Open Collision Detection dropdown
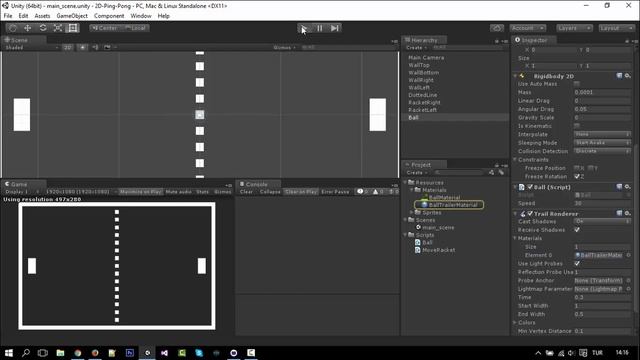640x360 pixels. coord(602,151)
